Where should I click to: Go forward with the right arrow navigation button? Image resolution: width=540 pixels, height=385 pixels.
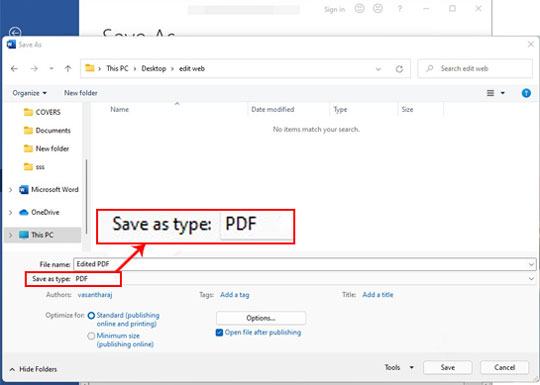tap(34, 69)
